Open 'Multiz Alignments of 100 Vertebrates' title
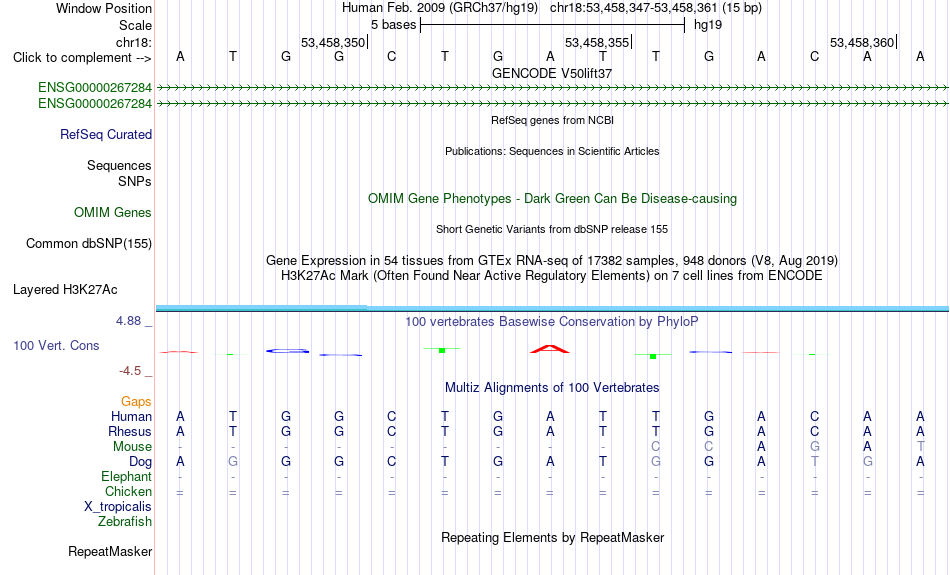The height and width of the screenshot is (575, 950). tap(552, 388)
